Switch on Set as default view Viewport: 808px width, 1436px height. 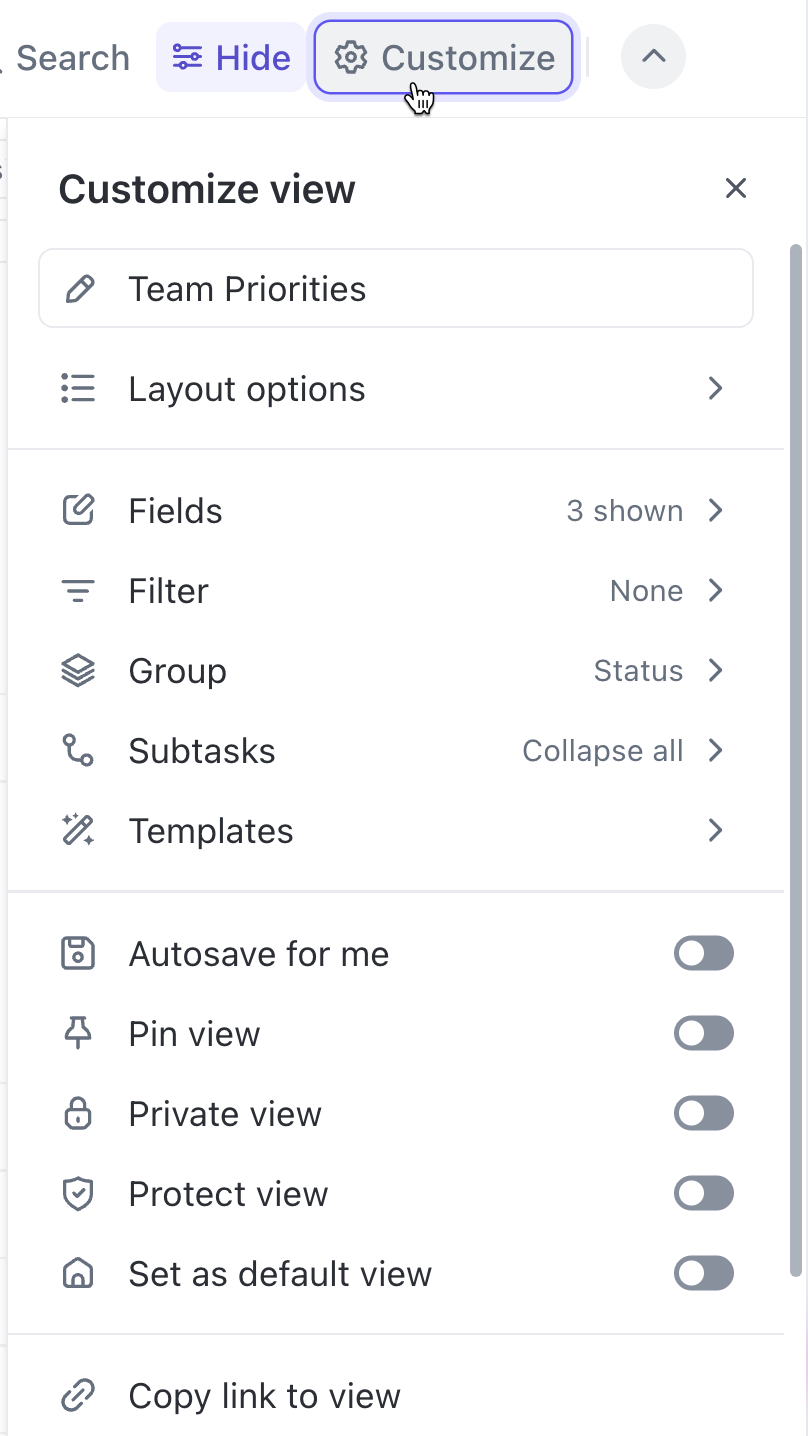(x=704, y=1273)
